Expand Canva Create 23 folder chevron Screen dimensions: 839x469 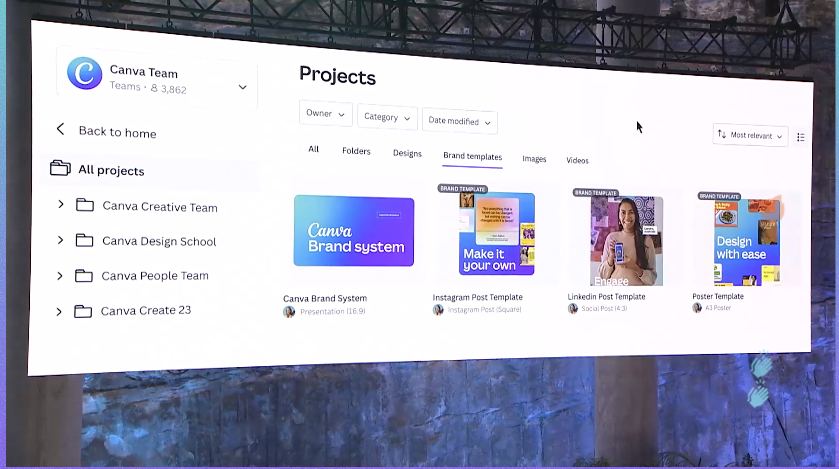pos(59,312)
